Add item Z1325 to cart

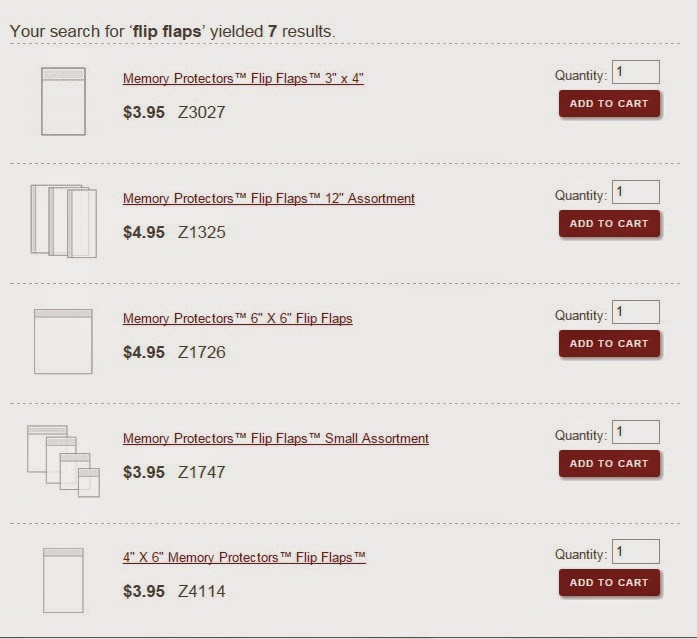pyautogui.click(x=609, y=224)
